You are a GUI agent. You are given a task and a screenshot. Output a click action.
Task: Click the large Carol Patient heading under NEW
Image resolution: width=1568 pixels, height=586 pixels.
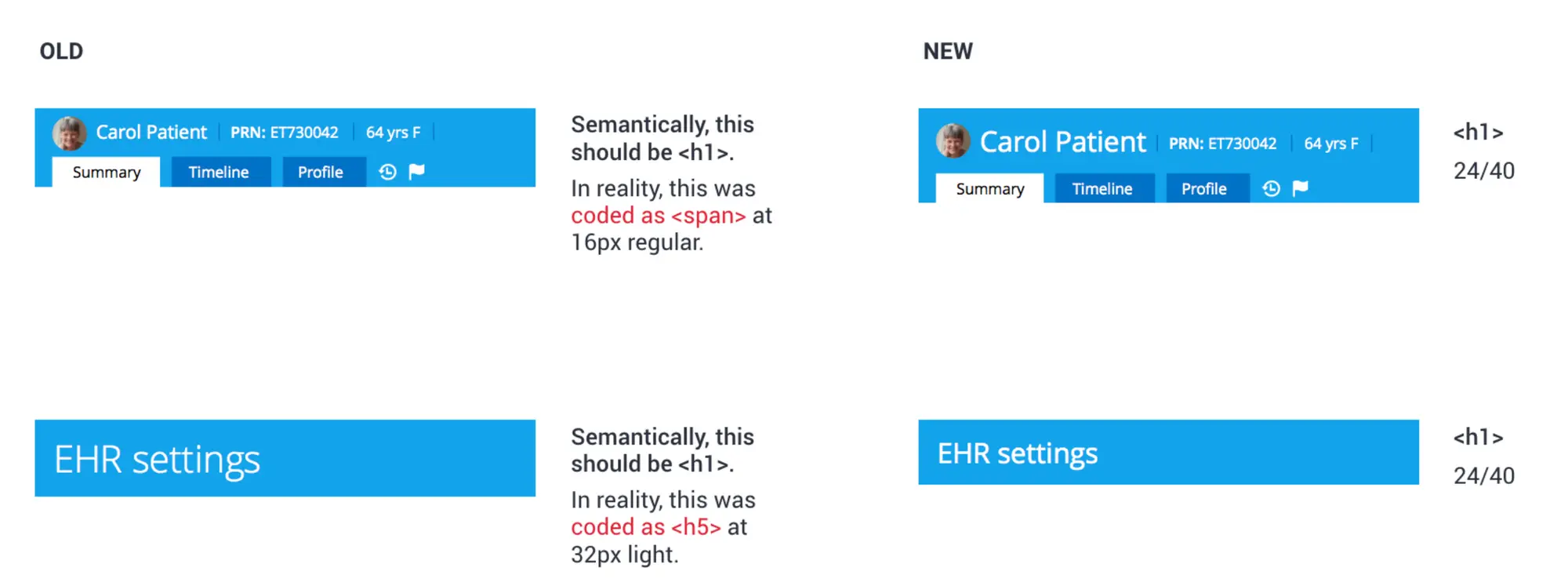(x=1062, y=142)
